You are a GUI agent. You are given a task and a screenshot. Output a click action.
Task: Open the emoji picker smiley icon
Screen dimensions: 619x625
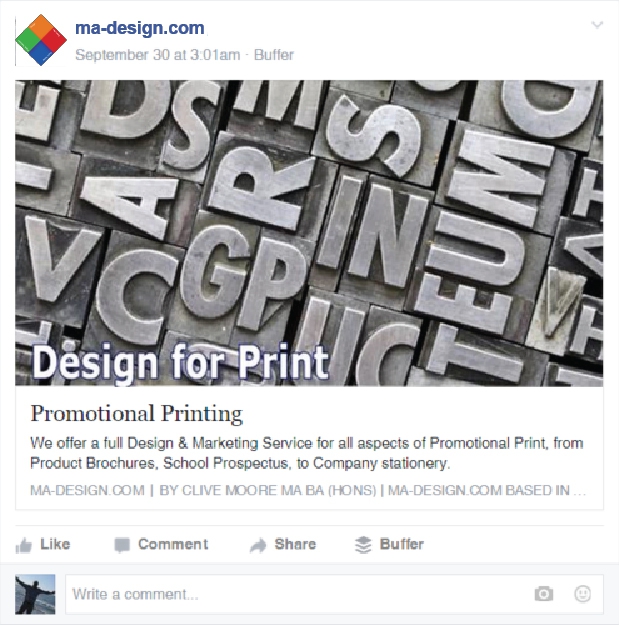click(x=582, y=594)
